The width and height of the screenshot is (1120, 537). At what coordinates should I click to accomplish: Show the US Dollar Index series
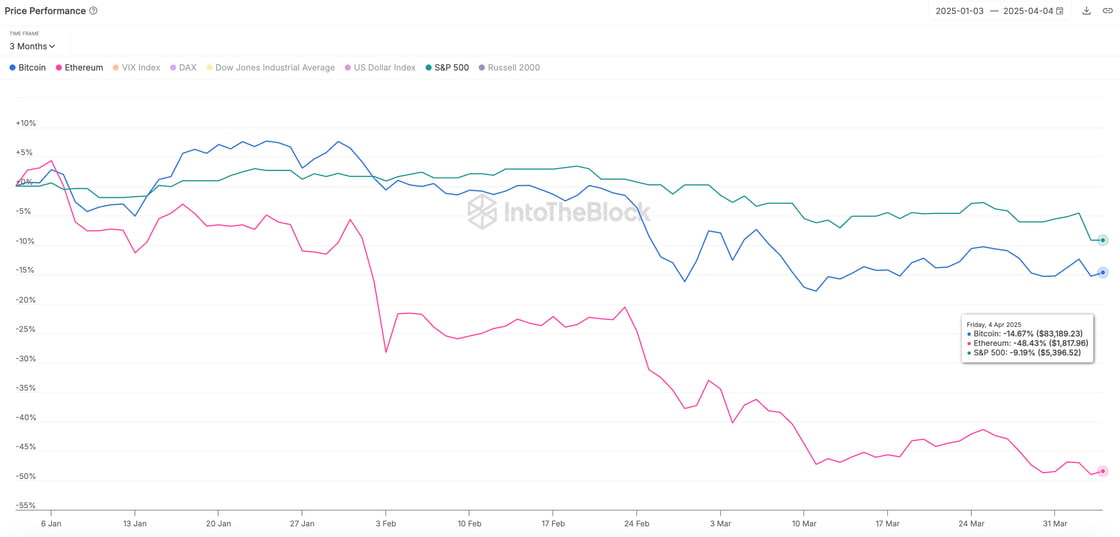pyautogui.click(x=380, y=68)
